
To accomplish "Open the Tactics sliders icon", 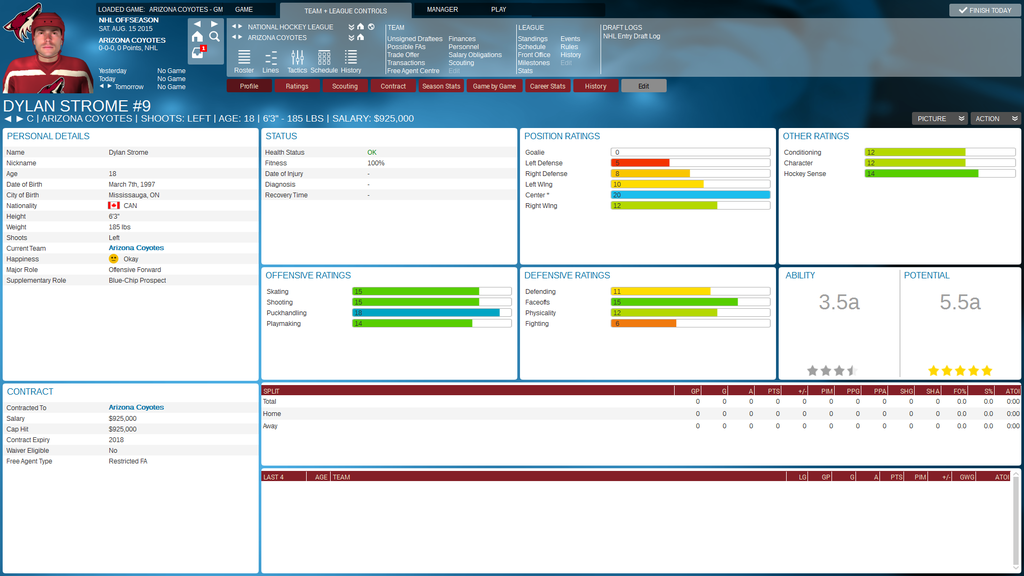I will pyautogui.click(x=297, y=61).
